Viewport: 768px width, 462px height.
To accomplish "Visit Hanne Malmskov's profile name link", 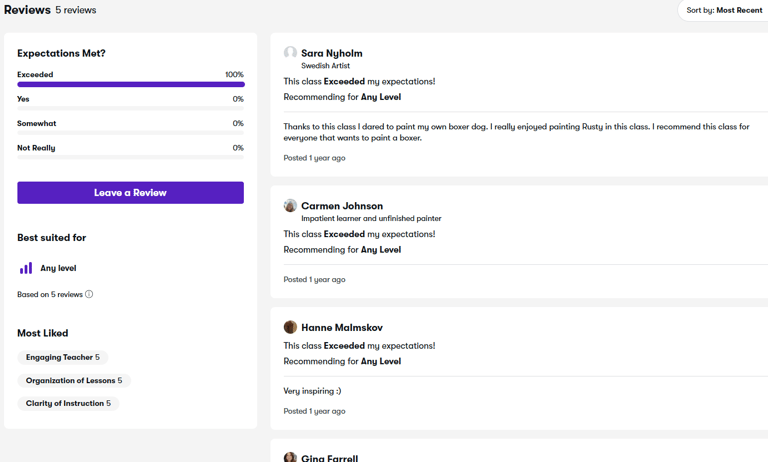I will pyautogui.click(x=341, y=327).
